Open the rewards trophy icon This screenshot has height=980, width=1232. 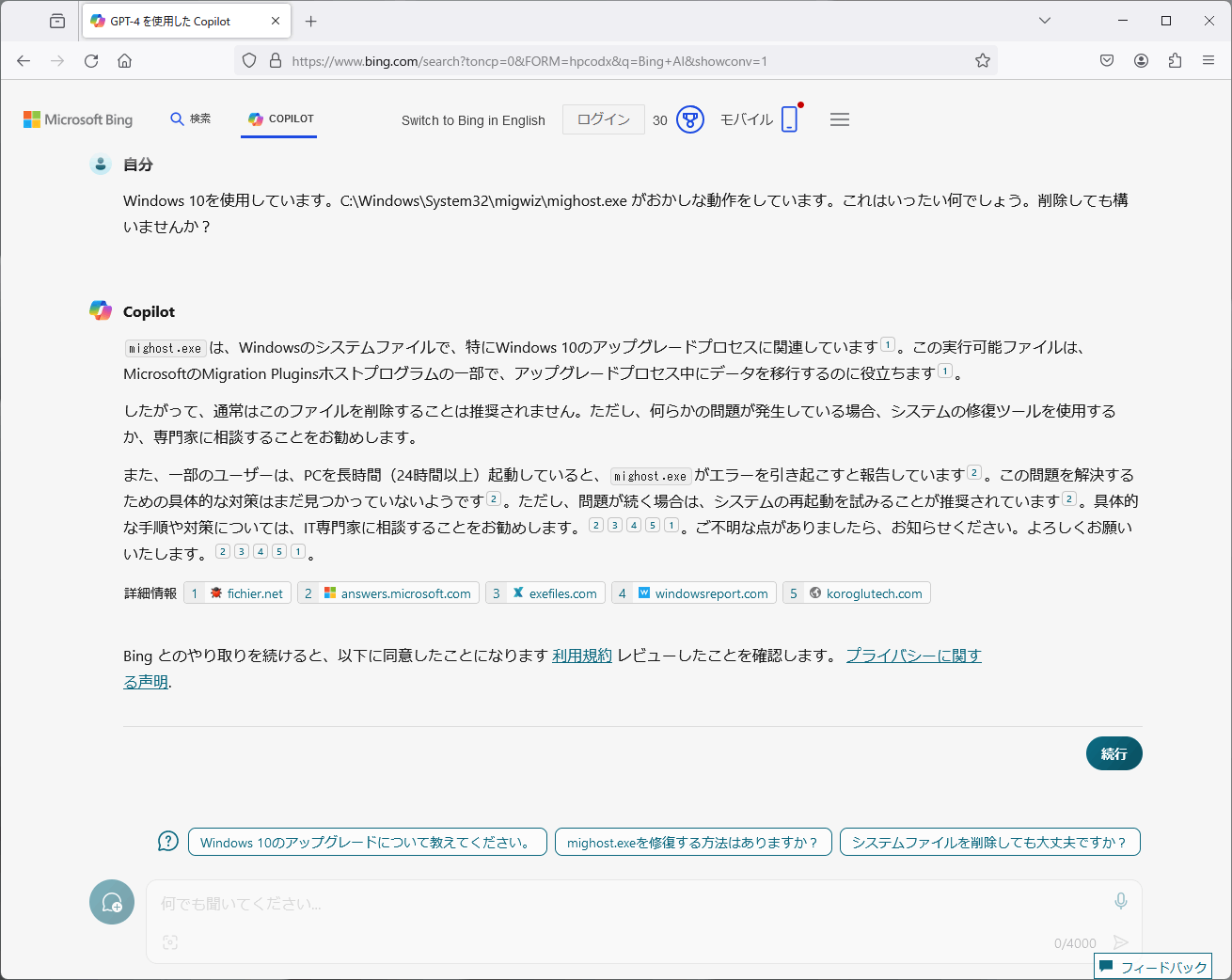pos(690,119)
